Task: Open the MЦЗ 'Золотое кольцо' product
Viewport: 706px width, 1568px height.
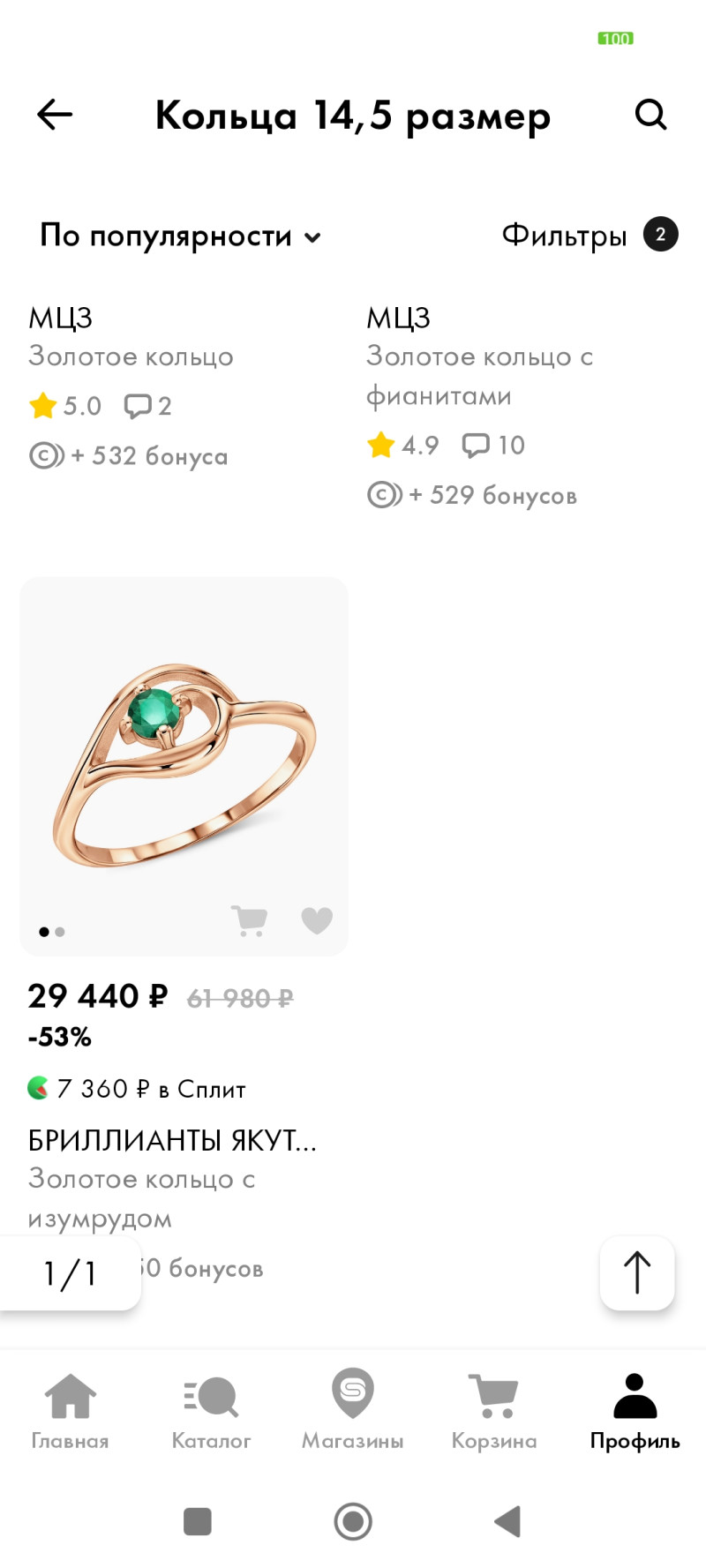Action: pyautogui.click(x=131, y=356)
